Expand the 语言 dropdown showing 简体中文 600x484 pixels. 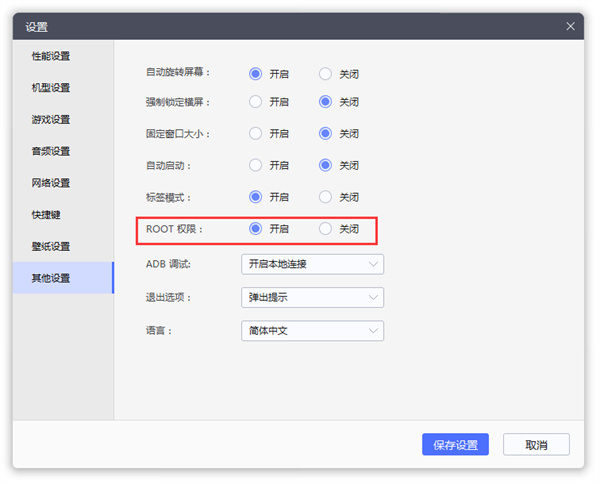click(312, 331)
